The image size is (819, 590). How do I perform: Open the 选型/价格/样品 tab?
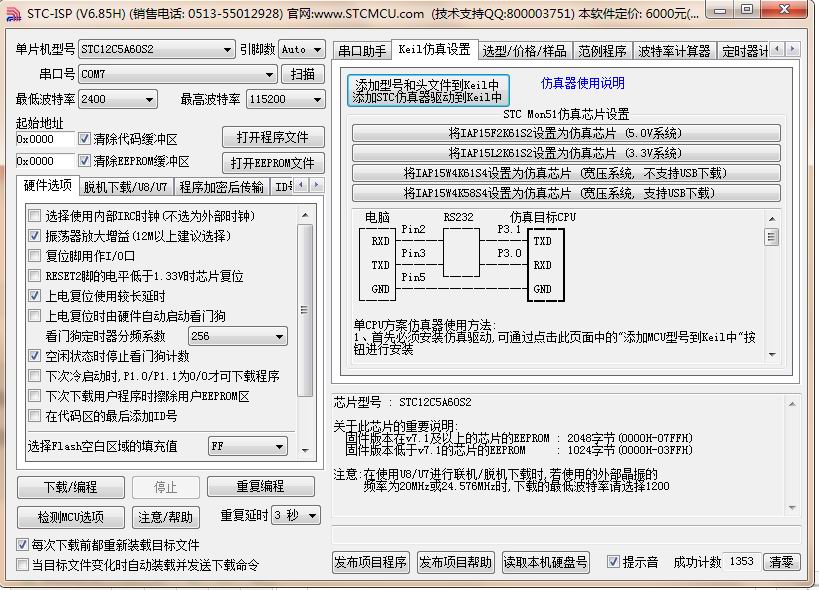click(x=524, y=51)
